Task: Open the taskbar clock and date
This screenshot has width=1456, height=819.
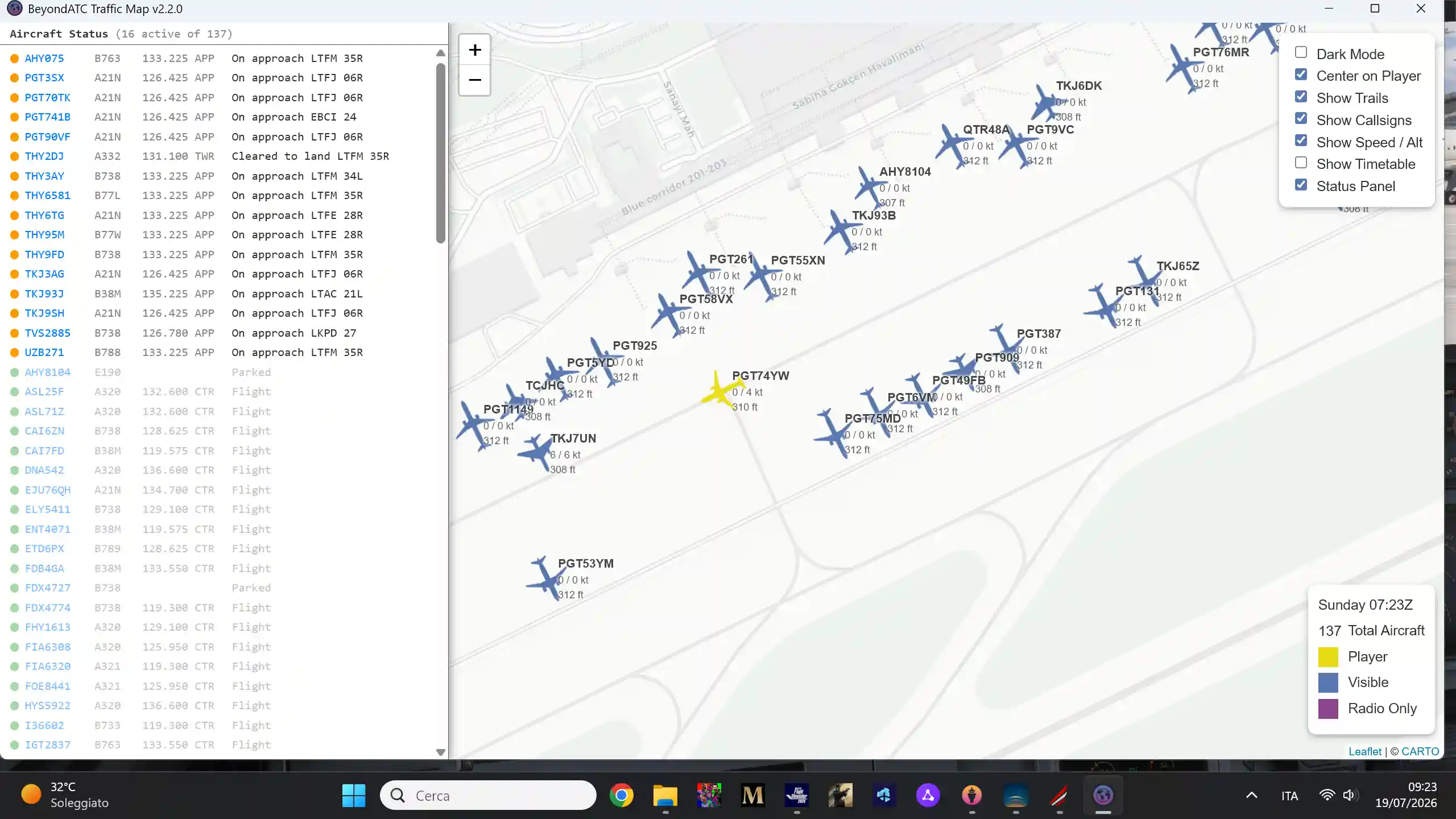Action: [1406, 795]
